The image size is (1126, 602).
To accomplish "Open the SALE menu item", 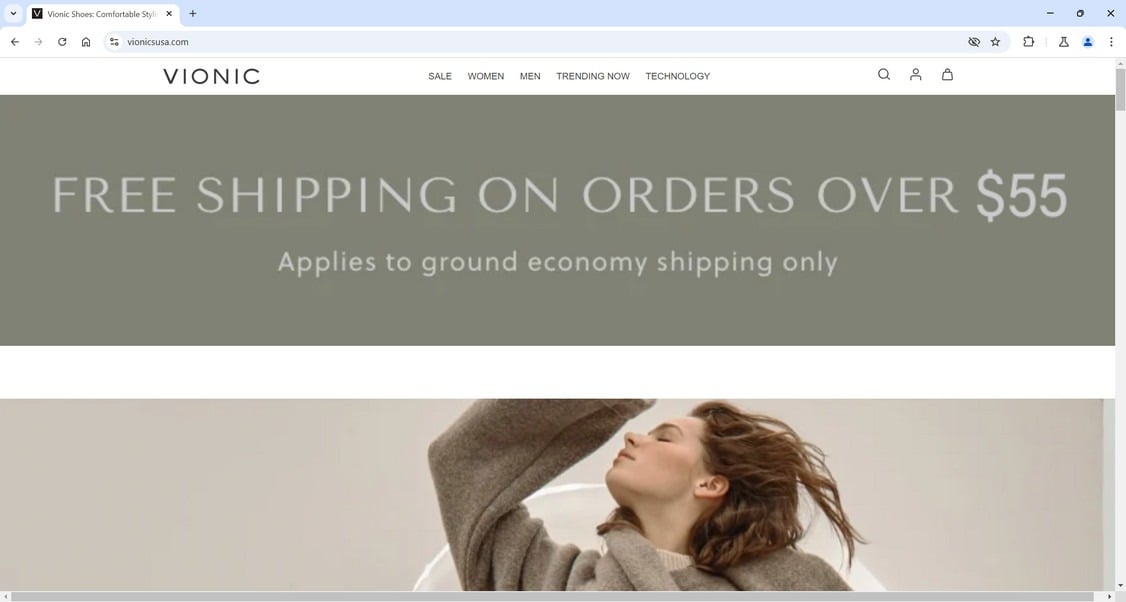I will (439, 76).
